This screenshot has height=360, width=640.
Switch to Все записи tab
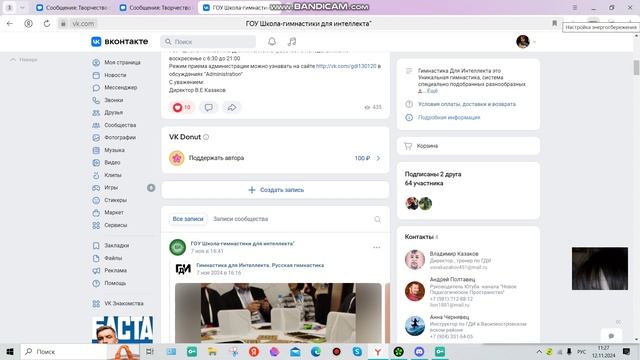(188, 219)
